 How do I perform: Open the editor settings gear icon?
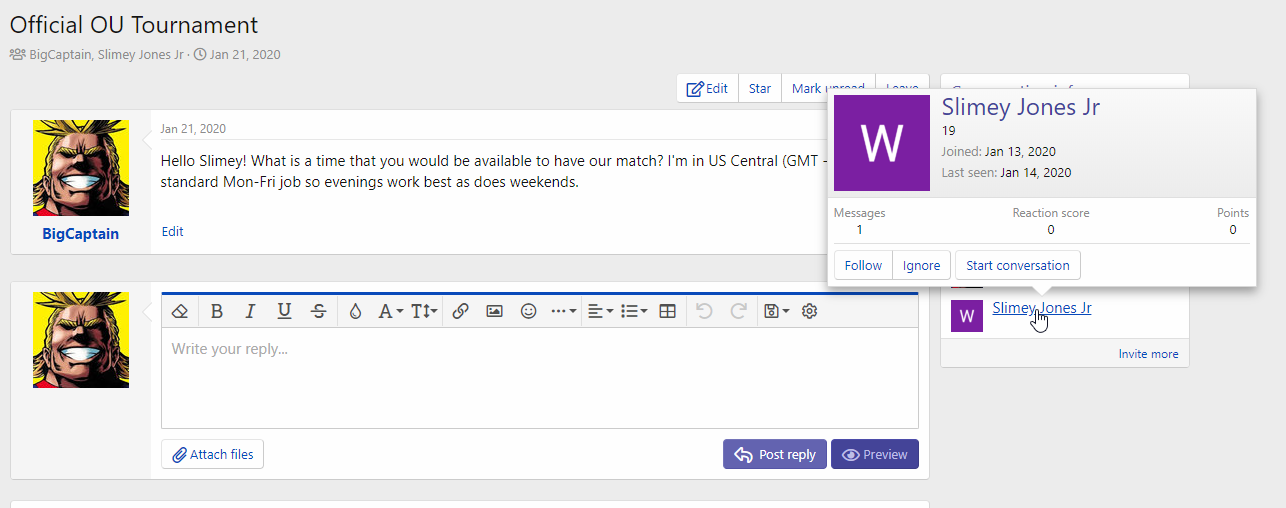[810, 311]
